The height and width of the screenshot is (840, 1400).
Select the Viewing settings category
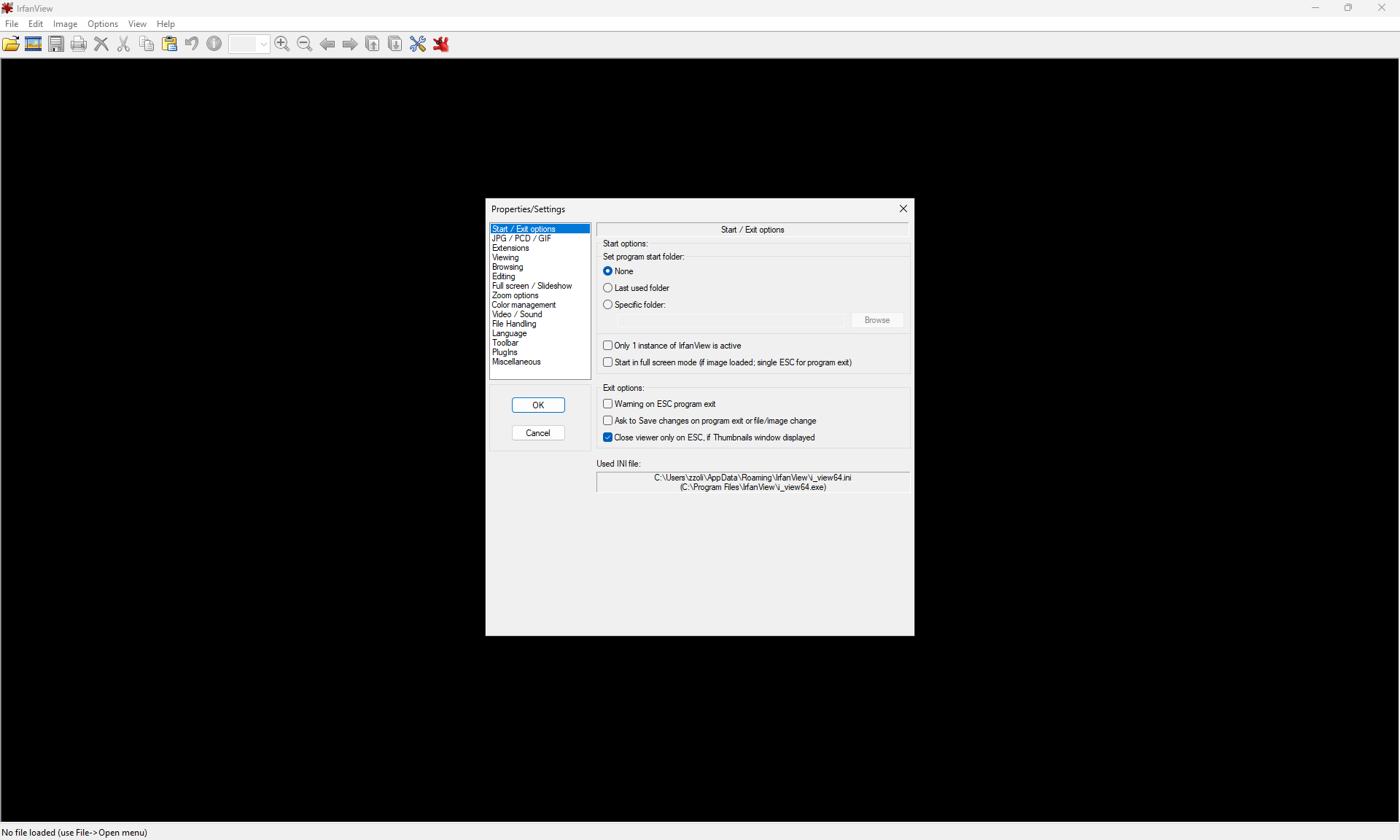coord(540,257)
